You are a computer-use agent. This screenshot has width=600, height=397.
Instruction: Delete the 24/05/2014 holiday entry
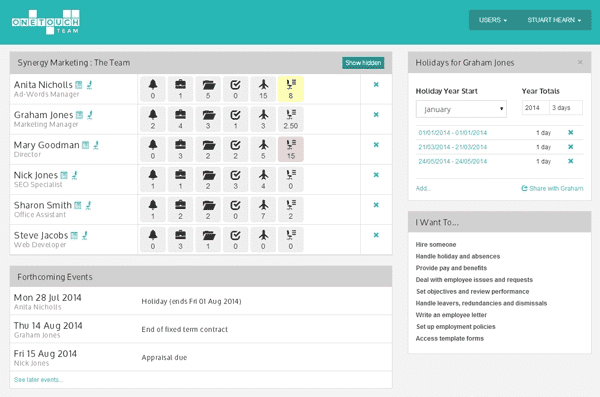click(571, 161)
